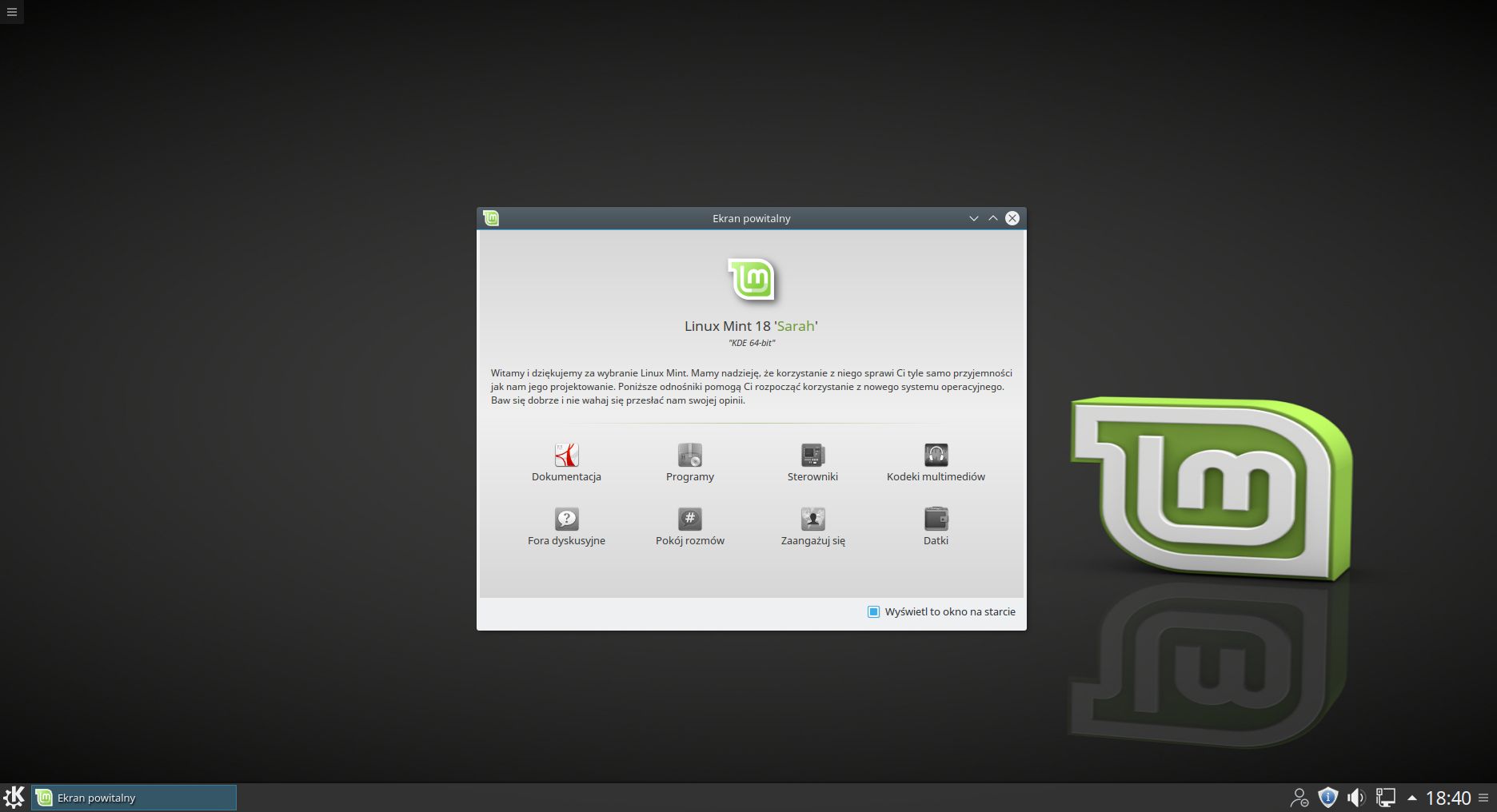Open the volume control tray icon

[1356, 798]
